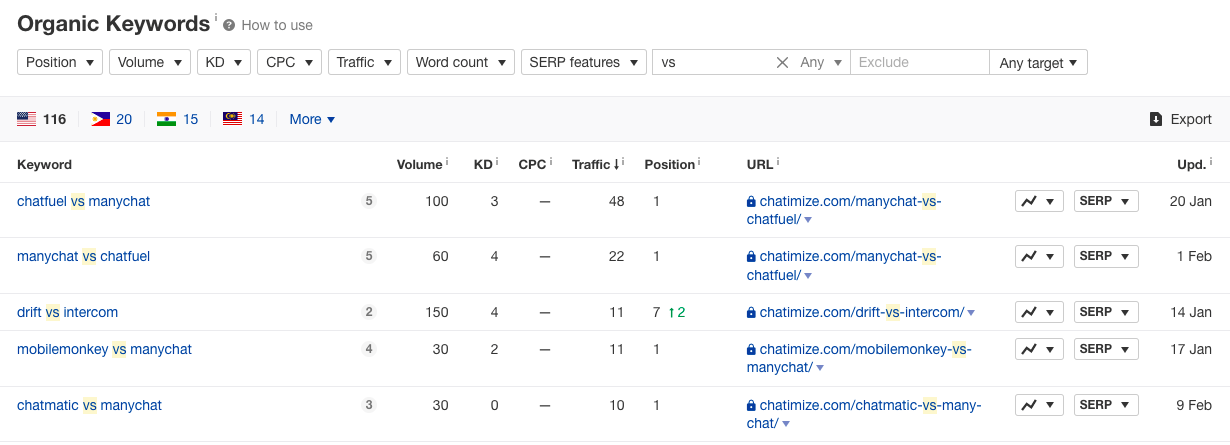Click the Export download icon
1230x445 pixels.
(x=1156, y=119)
